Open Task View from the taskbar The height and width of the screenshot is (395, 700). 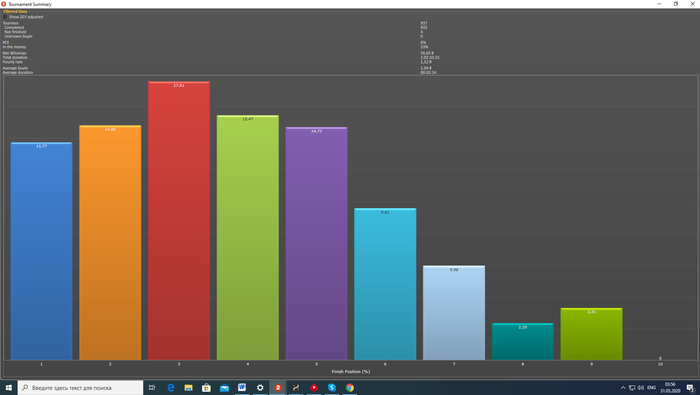(x=152, y=387)
